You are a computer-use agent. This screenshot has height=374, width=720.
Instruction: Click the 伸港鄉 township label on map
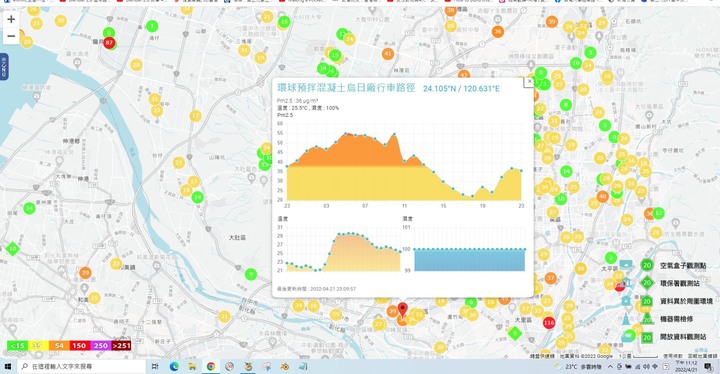tap(71, 141)
